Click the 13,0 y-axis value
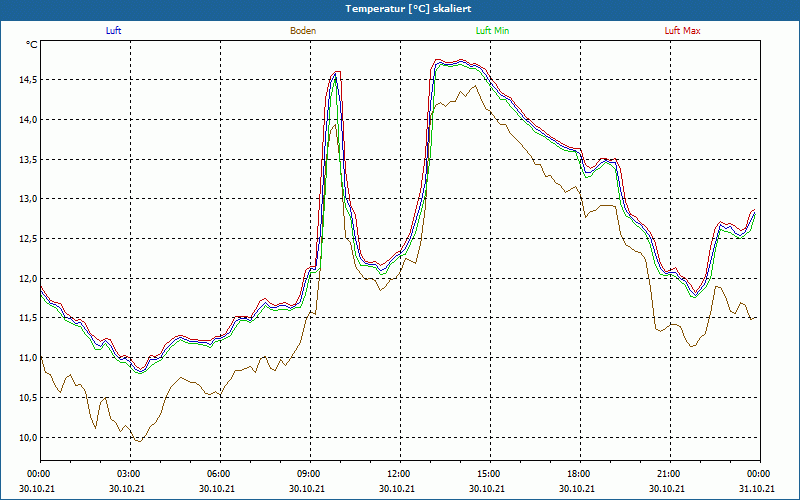 click(x=28, y=198)
